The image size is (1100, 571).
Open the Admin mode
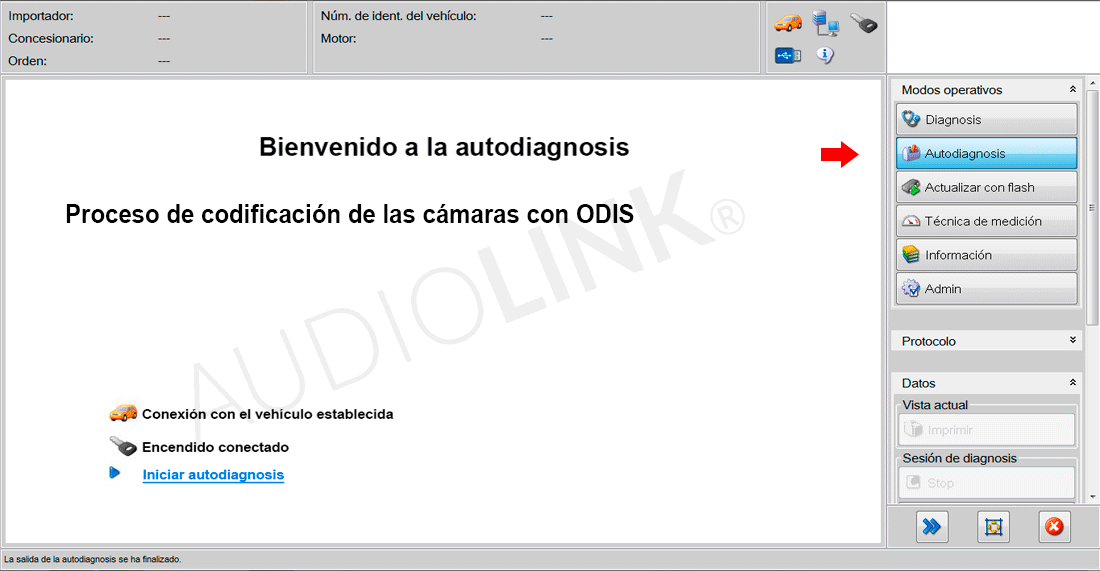click(987, 289)
